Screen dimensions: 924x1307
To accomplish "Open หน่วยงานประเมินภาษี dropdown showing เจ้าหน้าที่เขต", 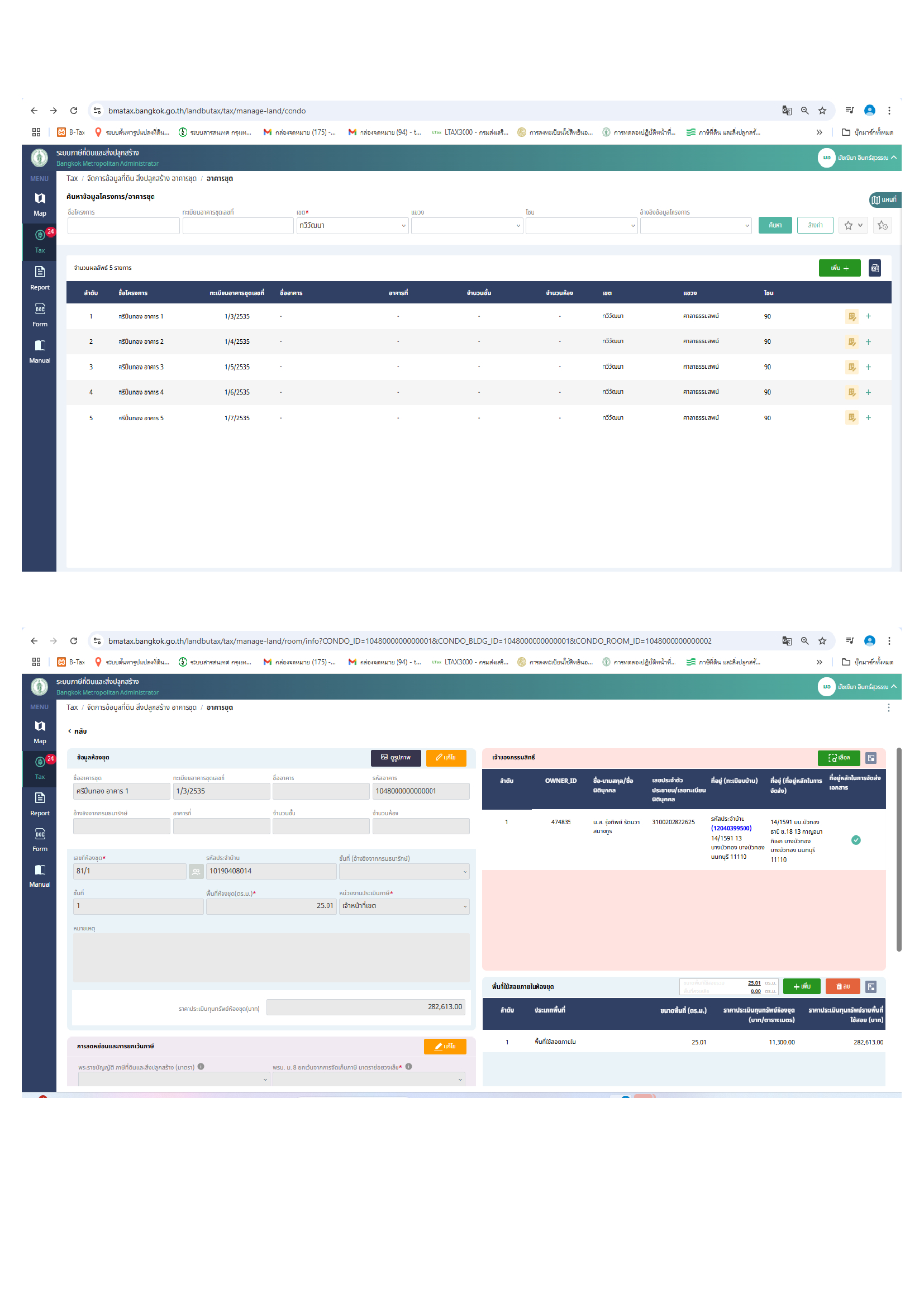I will (404, 906).
